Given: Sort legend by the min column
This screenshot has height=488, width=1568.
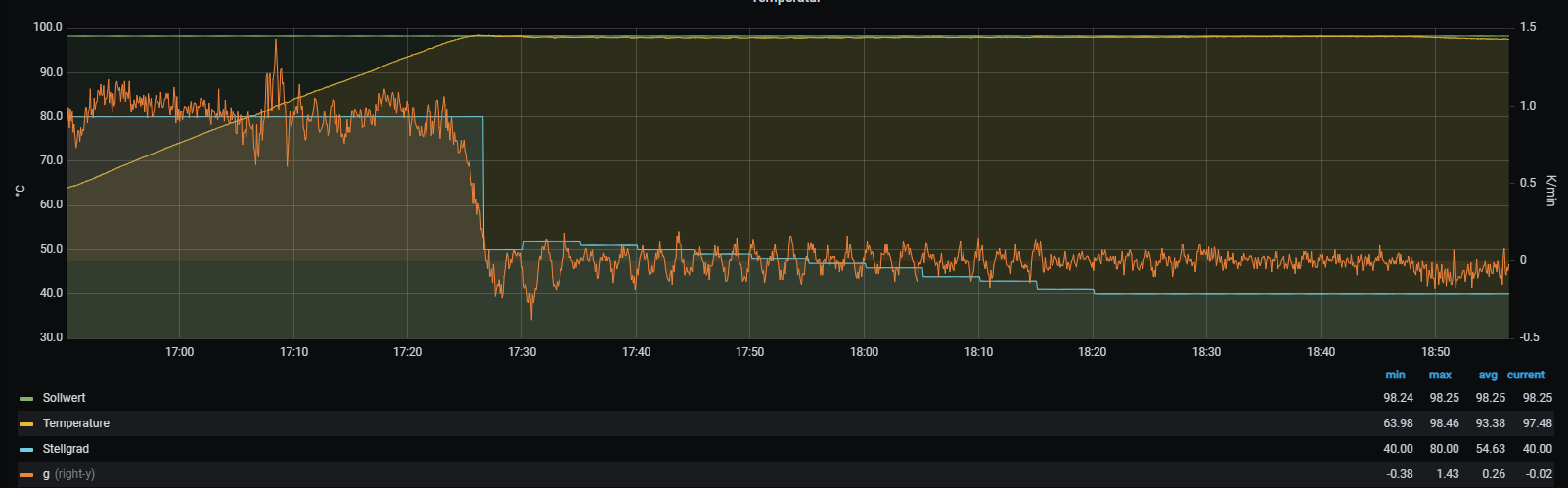Looking at the screenshot, I should click(x=1395, y=375).
